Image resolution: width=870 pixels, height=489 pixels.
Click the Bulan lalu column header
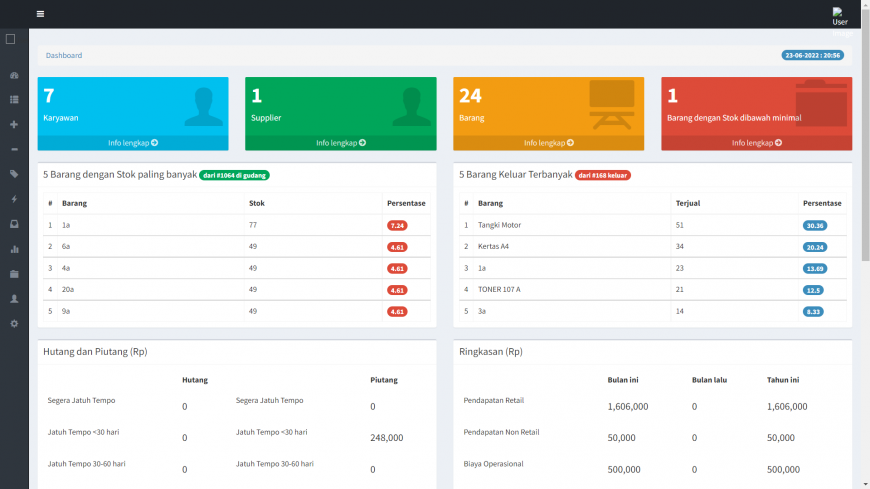(709, 380)
